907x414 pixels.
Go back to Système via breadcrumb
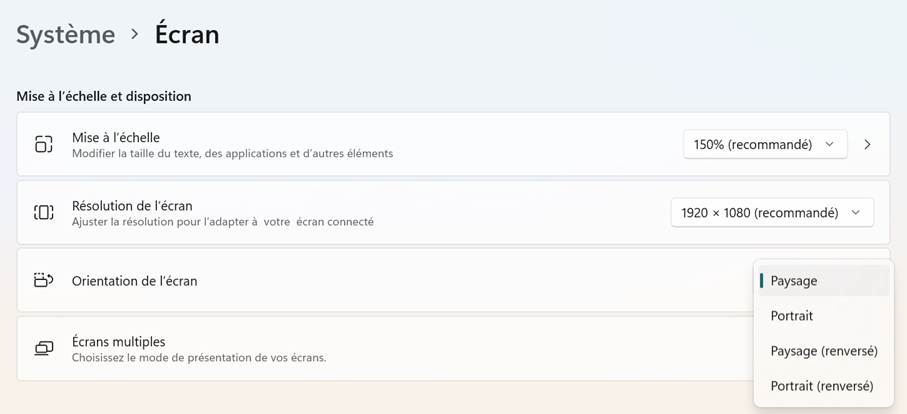tap(66, 34)
